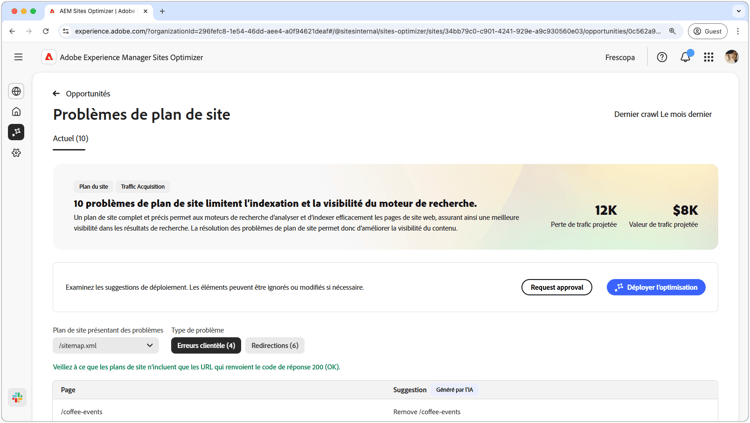
Task: Click the site information icon in address bar
Action: 66,31
